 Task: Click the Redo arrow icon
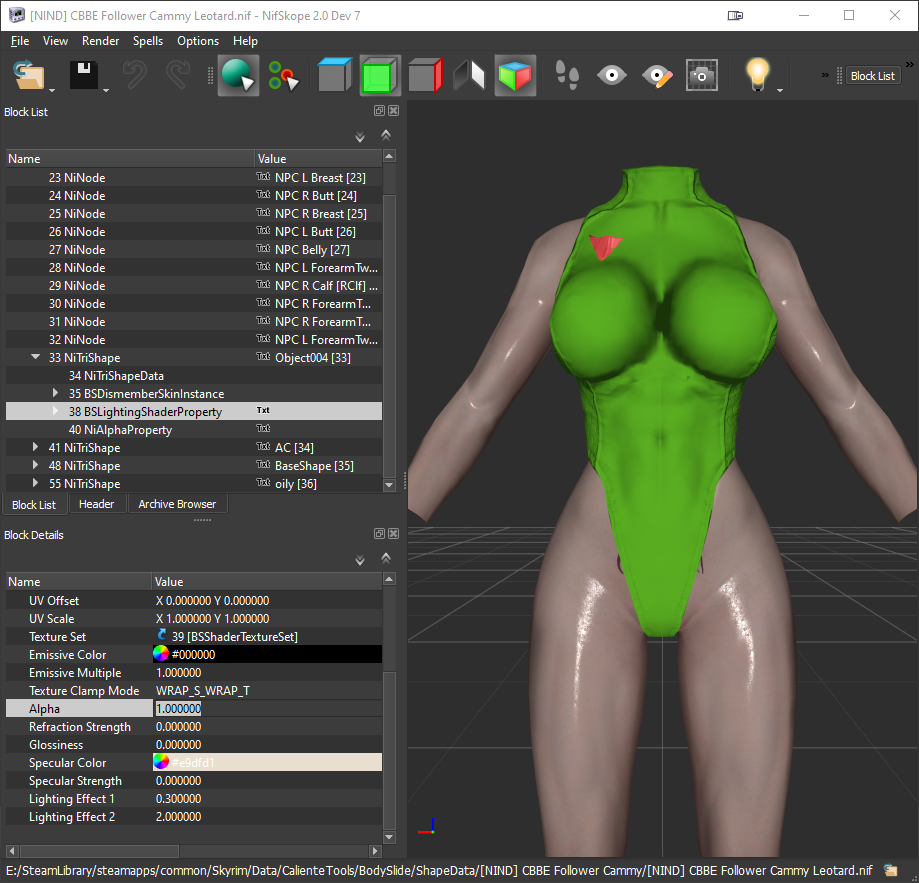tap(178, 75)
